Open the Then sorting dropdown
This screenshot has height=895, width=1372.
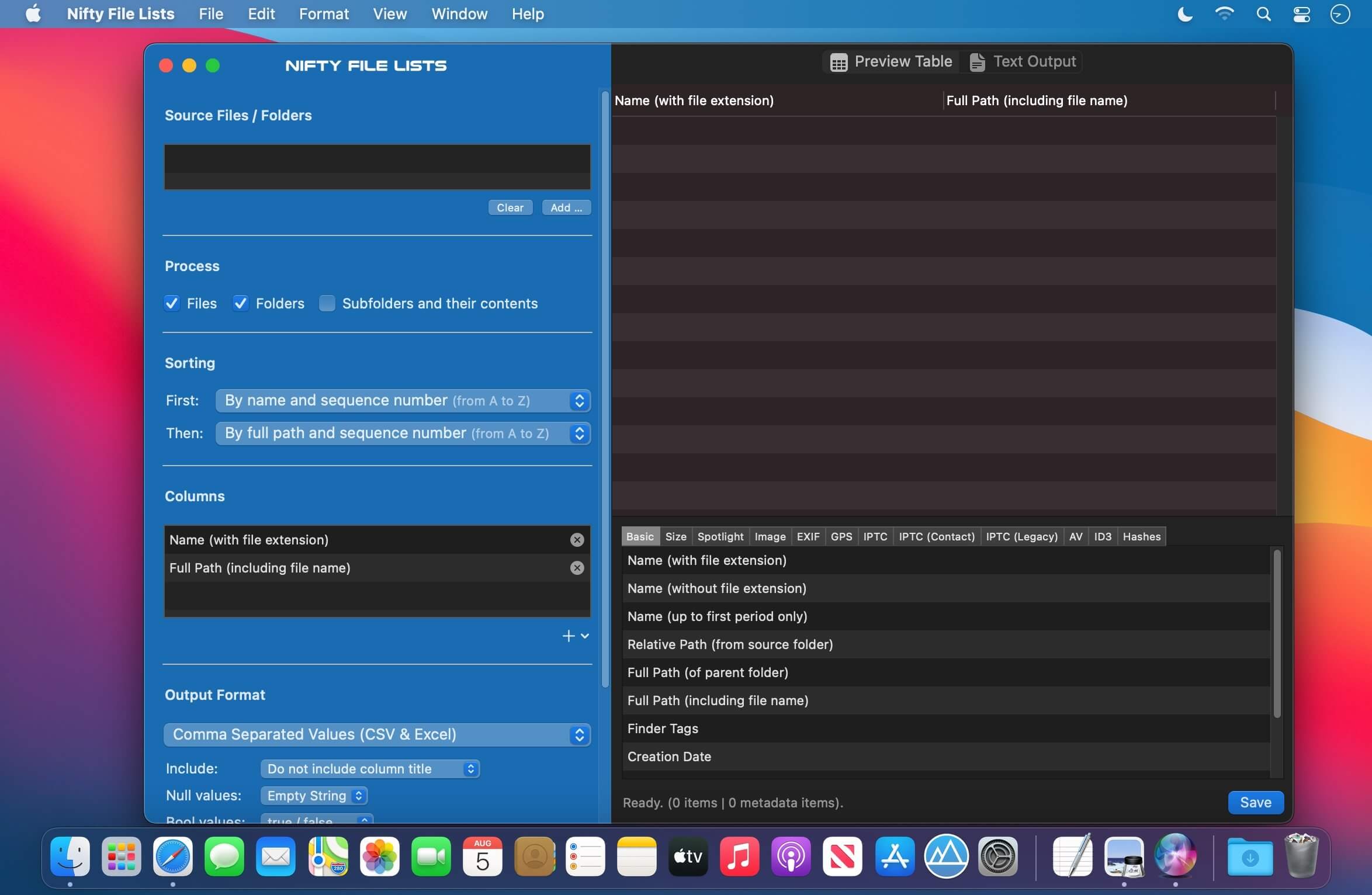[403, 433]
